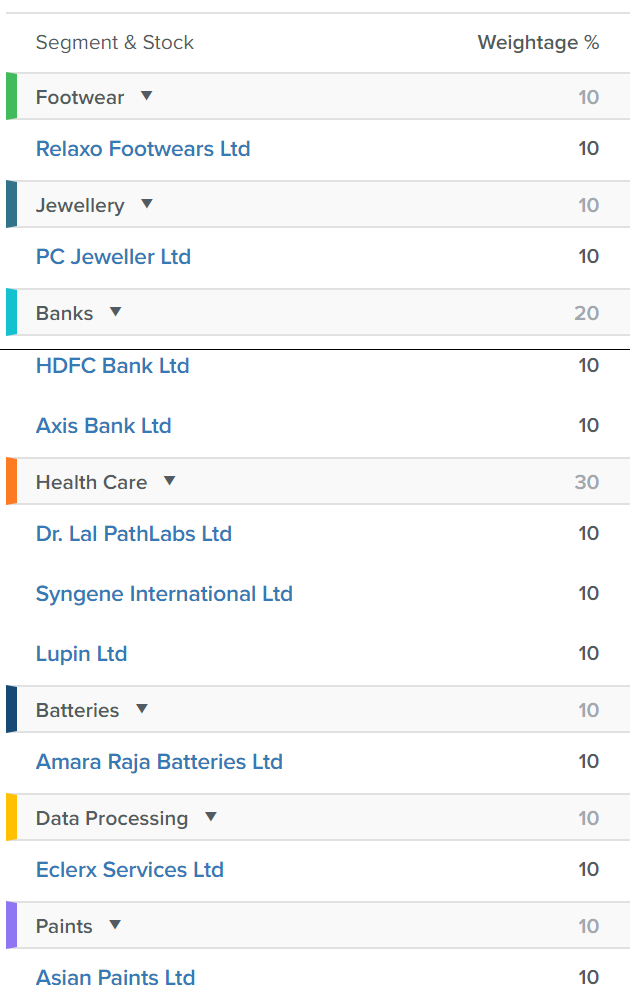Open Eclerx Services Ltd link
The height and width of the screenshot is (1006, 630).
130,870
